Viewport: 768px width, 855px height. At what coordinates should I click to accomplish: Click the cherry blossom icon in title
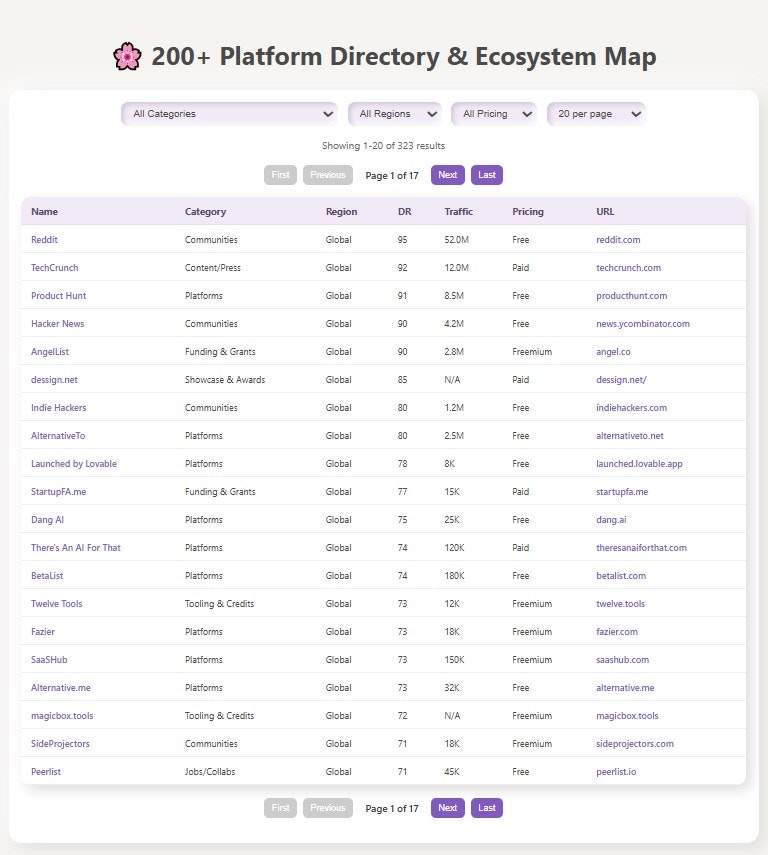click(x=127, y=56)
